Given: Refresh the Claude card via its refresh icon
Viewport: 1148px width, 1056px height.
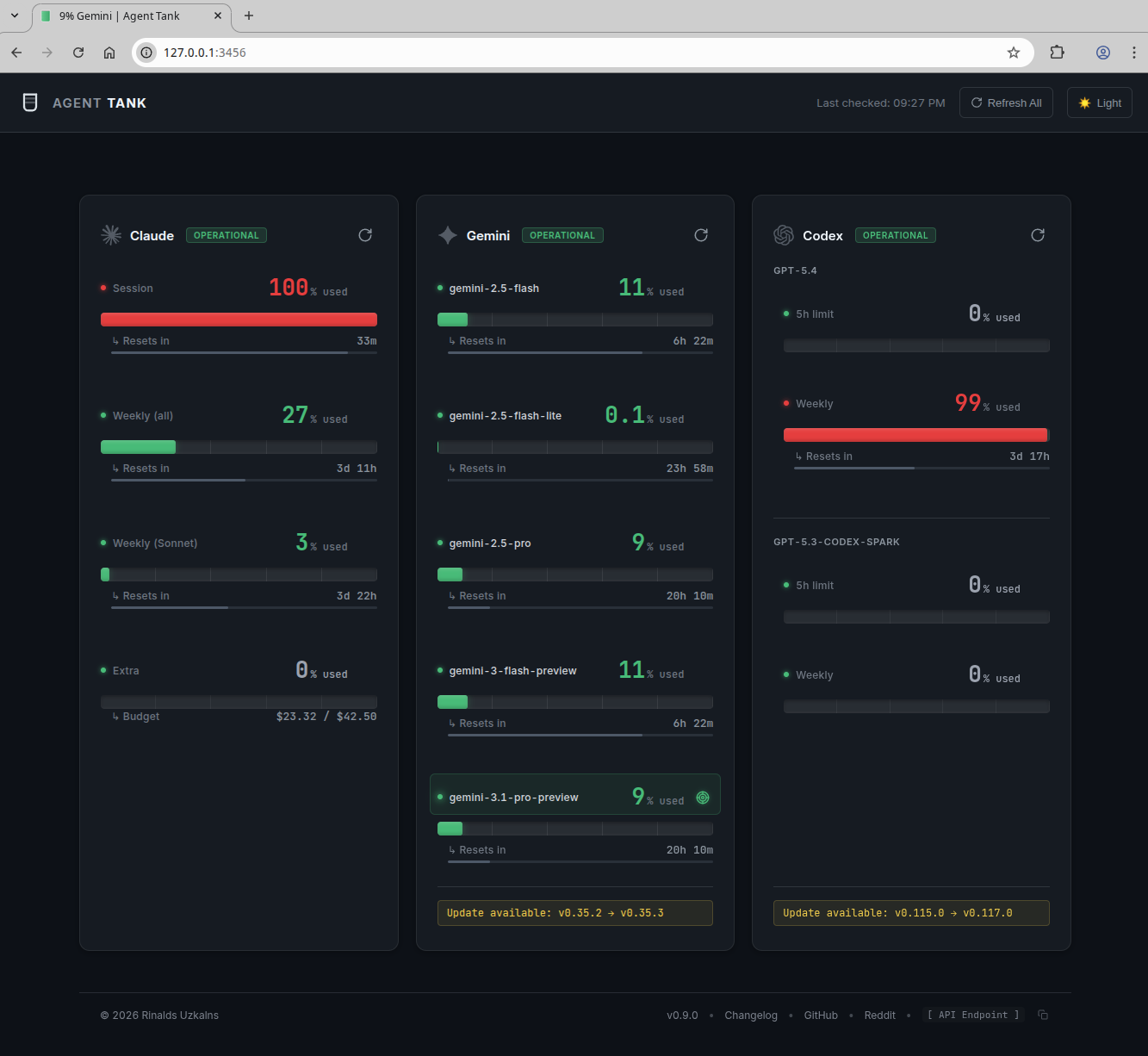Looking at the screenshot, I should pos(365,234).
